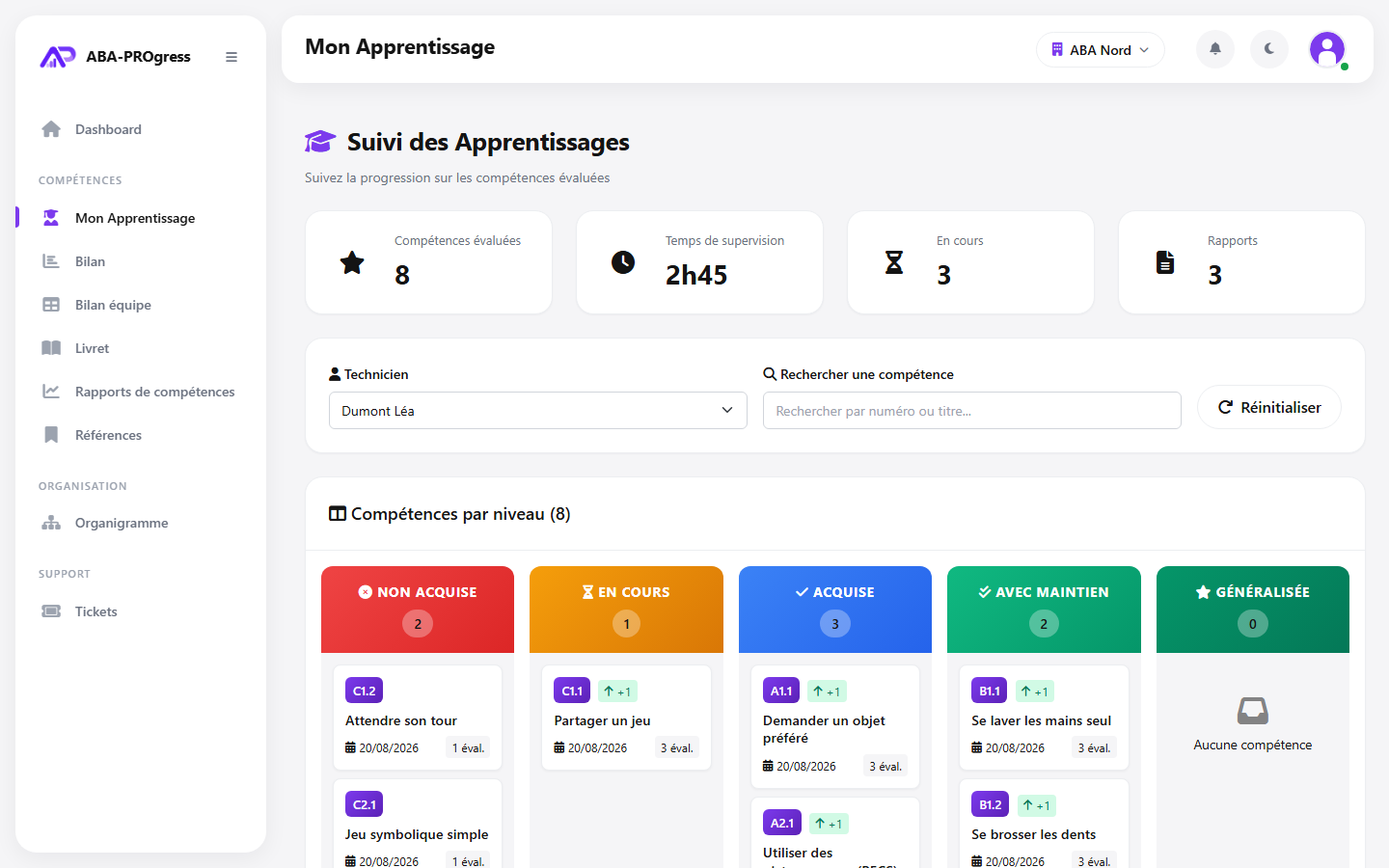Click the count badge 2 under NON ACQUISE
Screen dimensions: 1389x868
418,624
